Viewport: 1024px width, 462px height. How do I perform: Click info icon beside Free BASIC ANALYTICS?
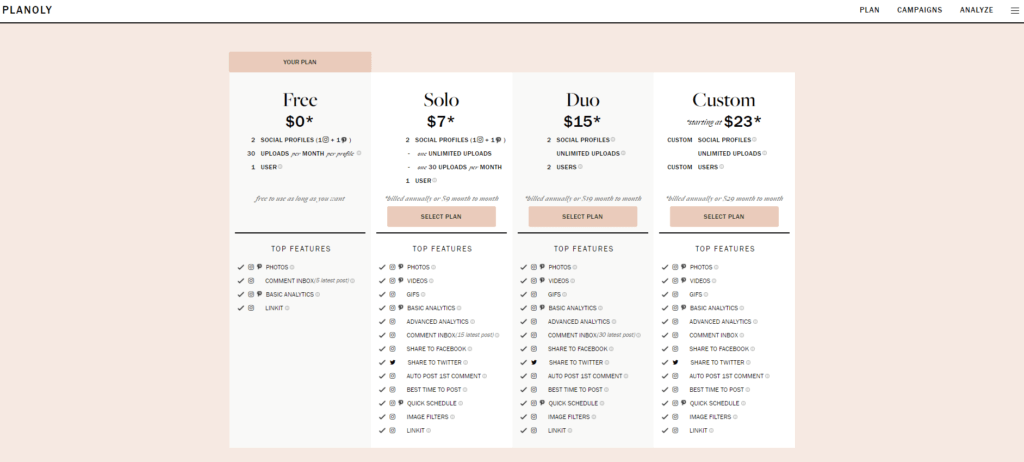(x=318, y=295)
